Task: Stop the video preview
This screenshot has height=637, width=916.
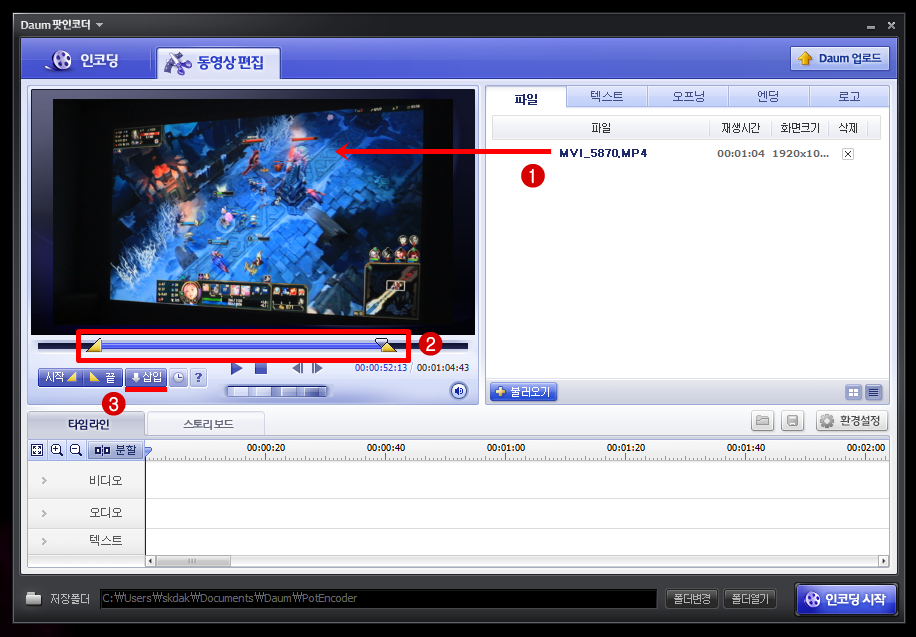Action: point(261,368)
